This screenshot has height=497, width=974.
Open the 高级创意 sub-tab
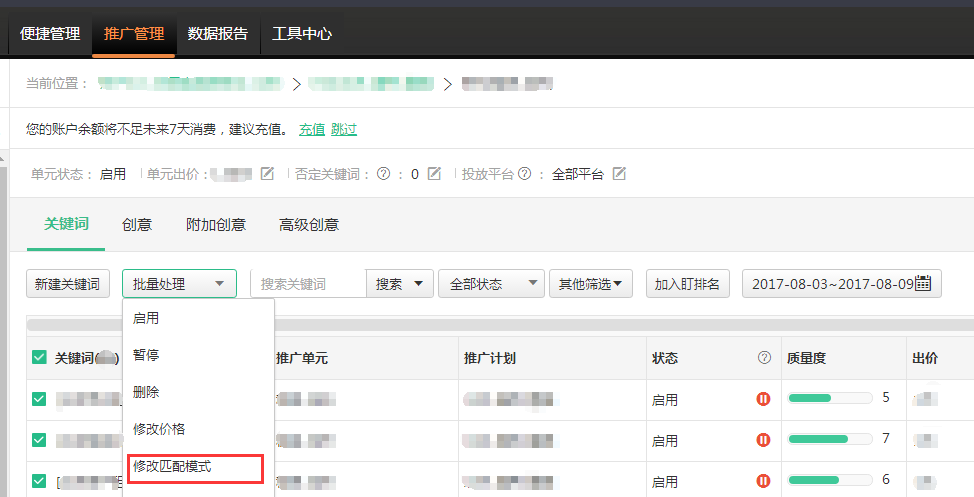pos(309,224)
